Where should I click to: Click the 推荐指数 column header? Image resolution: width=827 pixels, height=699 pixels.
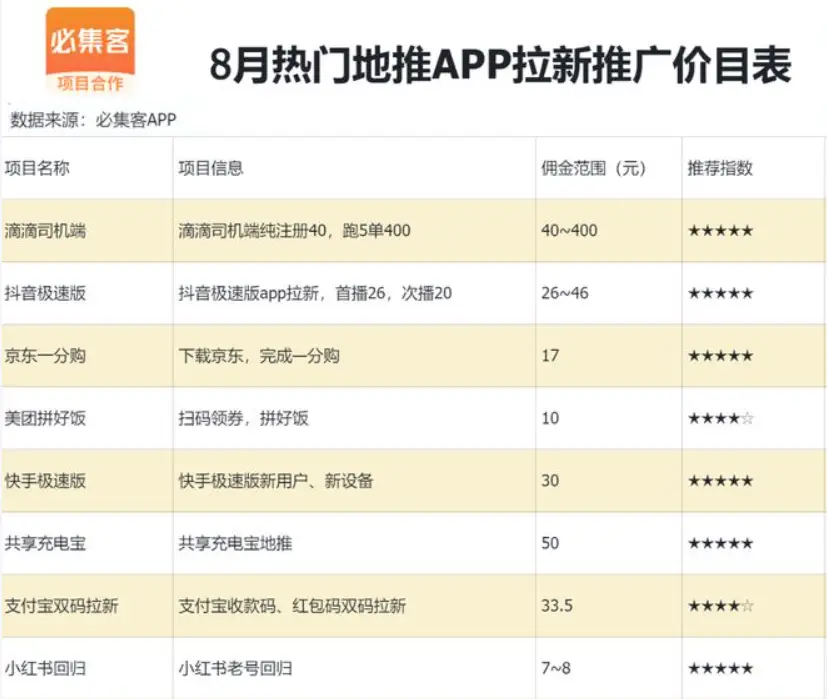pyautogui.click(x=719, y=168)
